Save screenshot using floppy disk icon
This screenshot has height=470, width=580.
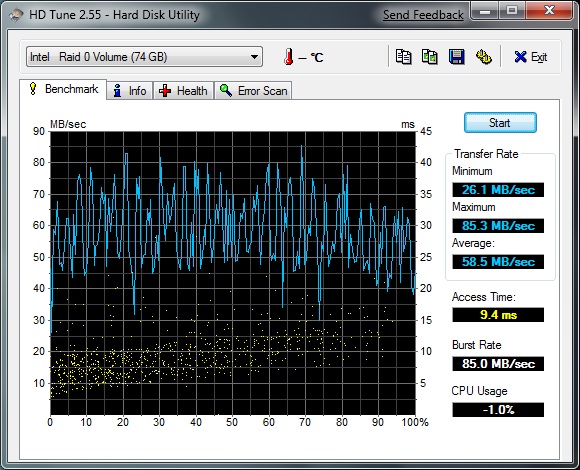tap(456, 57)
